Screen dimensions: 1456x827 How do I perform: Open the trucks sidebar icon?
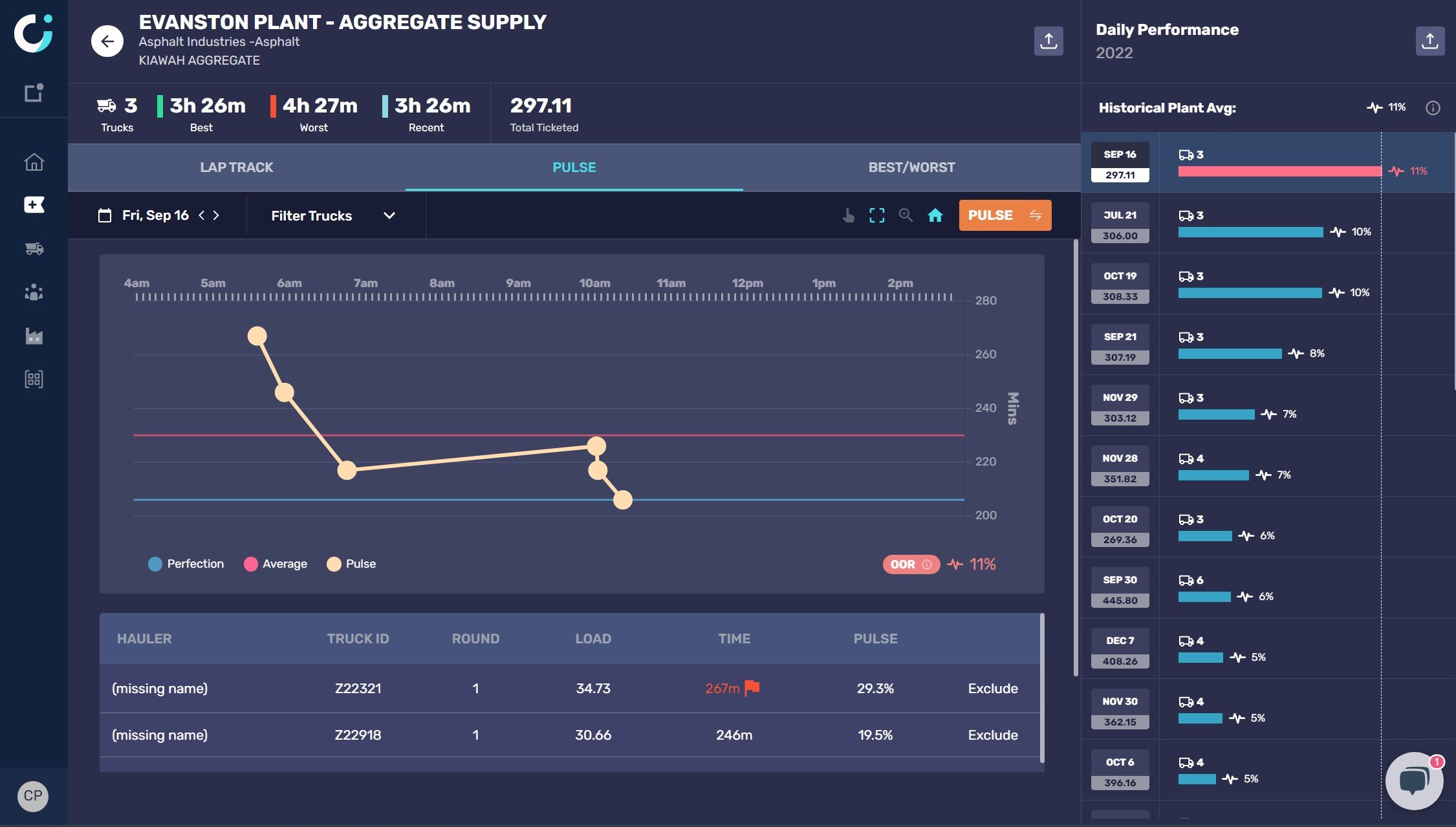[x=34, y=248]
